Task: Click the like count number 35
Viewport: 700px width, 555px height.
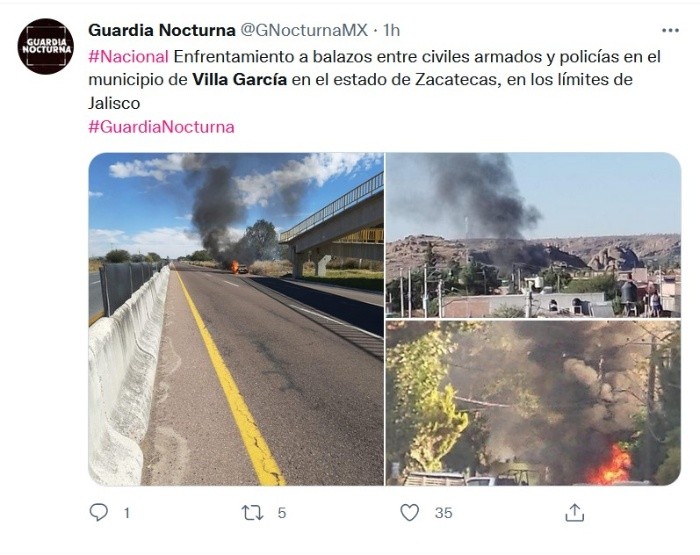Action: point(443,513)
